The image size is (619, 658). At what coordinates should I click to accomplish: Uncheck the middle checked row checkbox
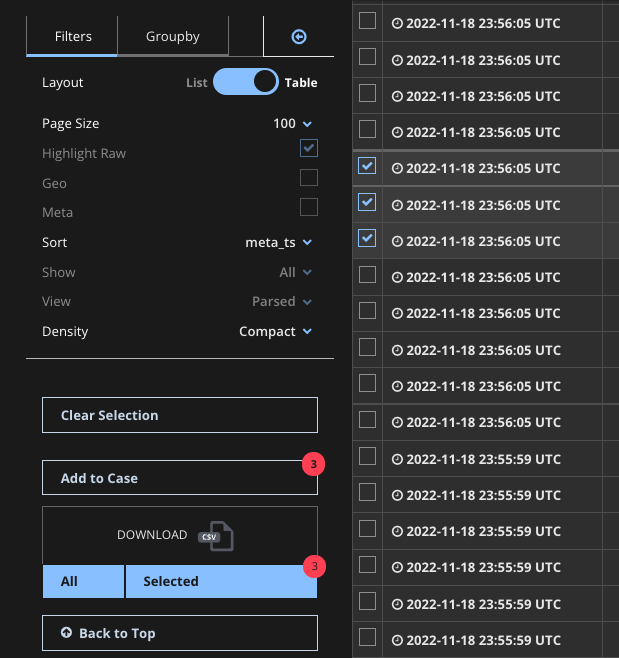(367, 202)
